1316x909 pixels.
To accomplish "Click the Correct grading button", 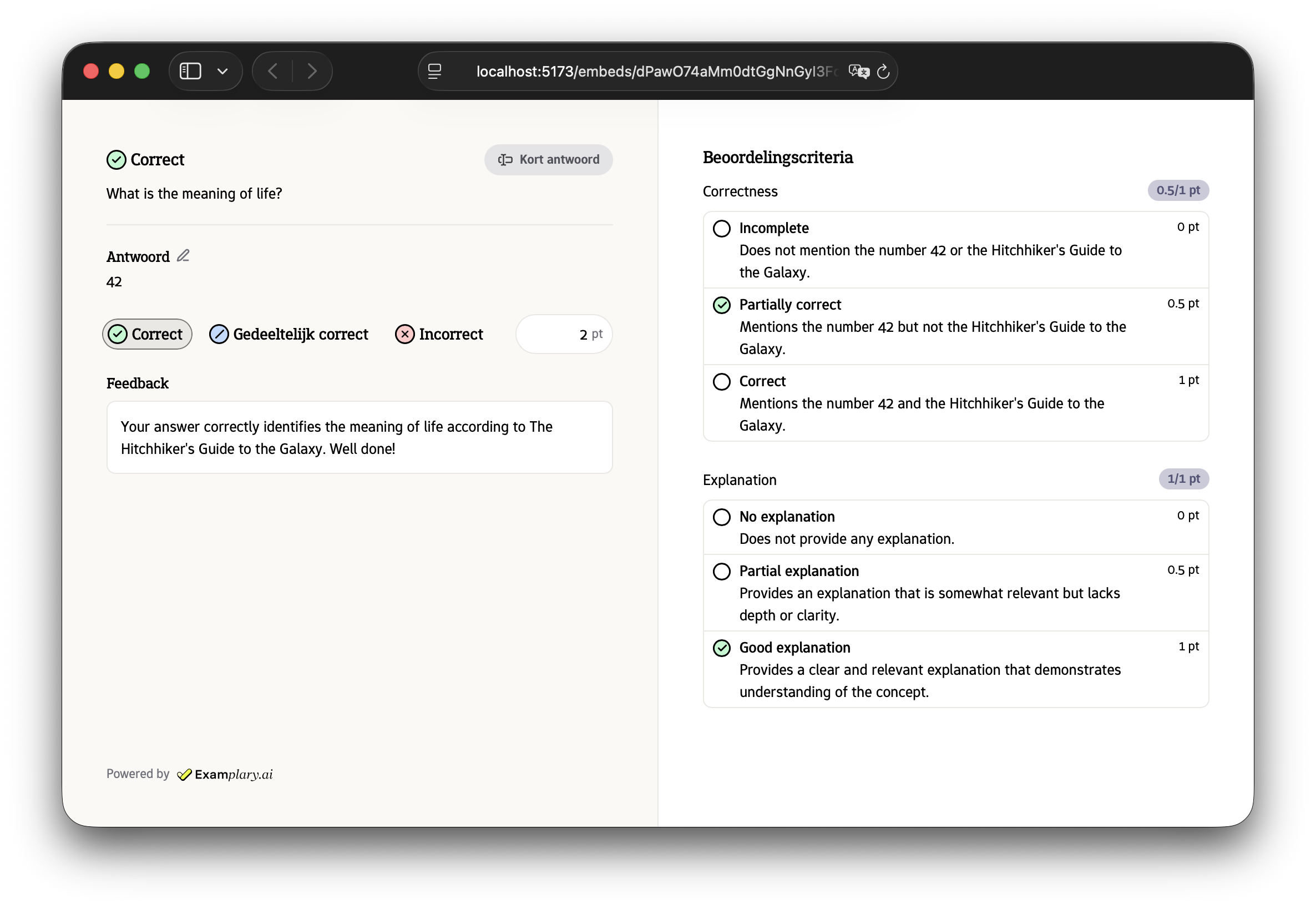I will click(x=147, y=334).
